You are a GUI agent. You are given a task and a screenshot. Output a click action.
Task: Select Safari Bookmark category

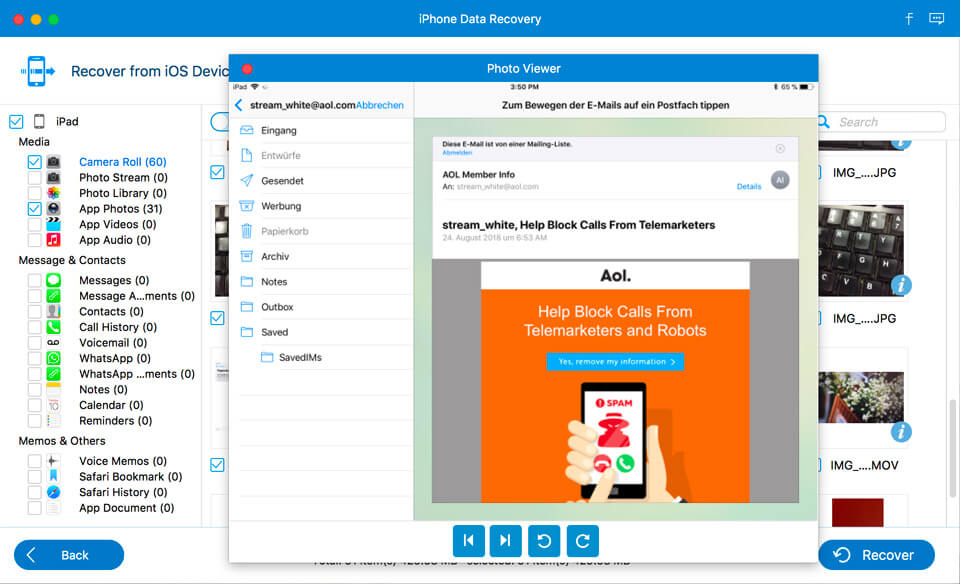121,477
